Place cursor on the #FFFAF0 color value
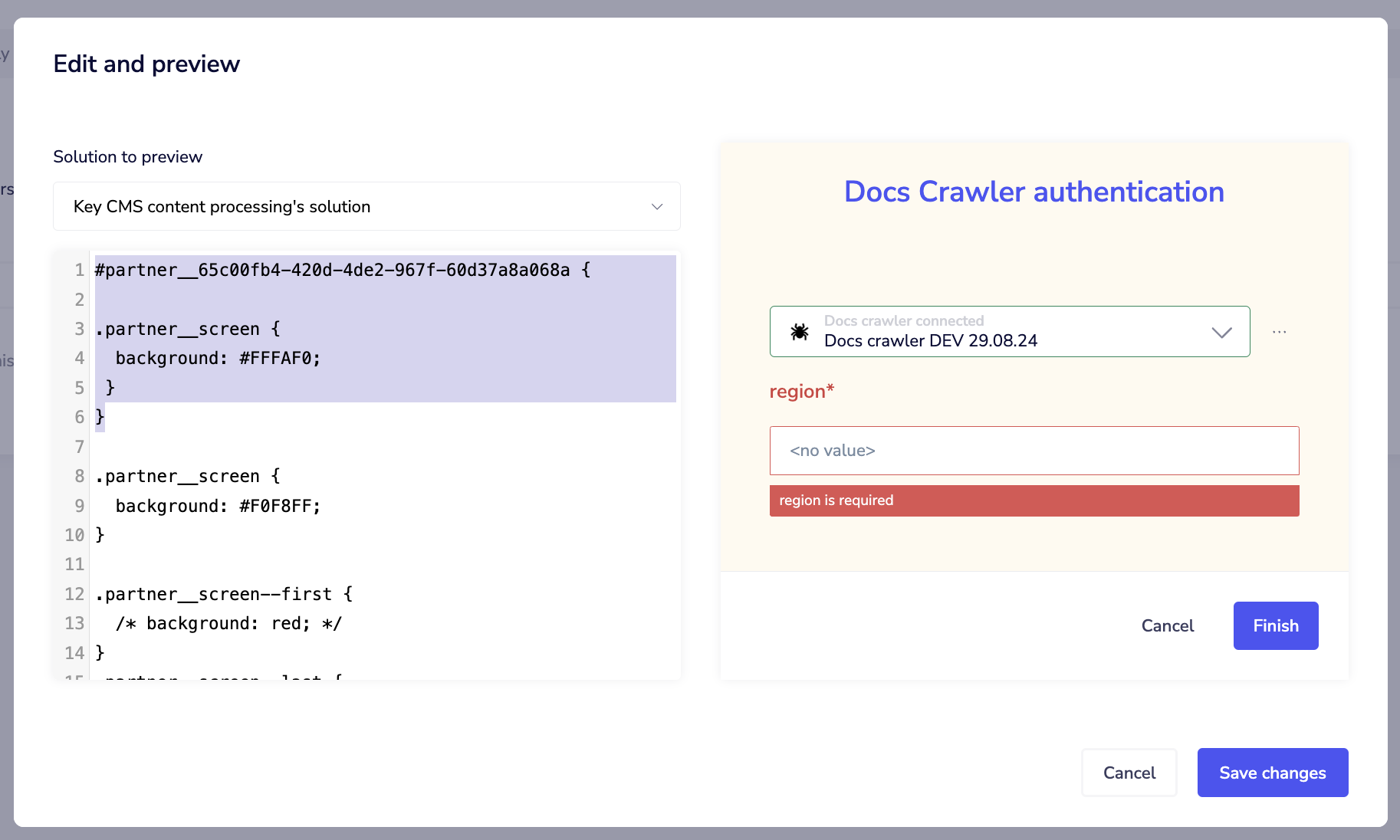Viewport: 1400px width, 840px height. 279,359
